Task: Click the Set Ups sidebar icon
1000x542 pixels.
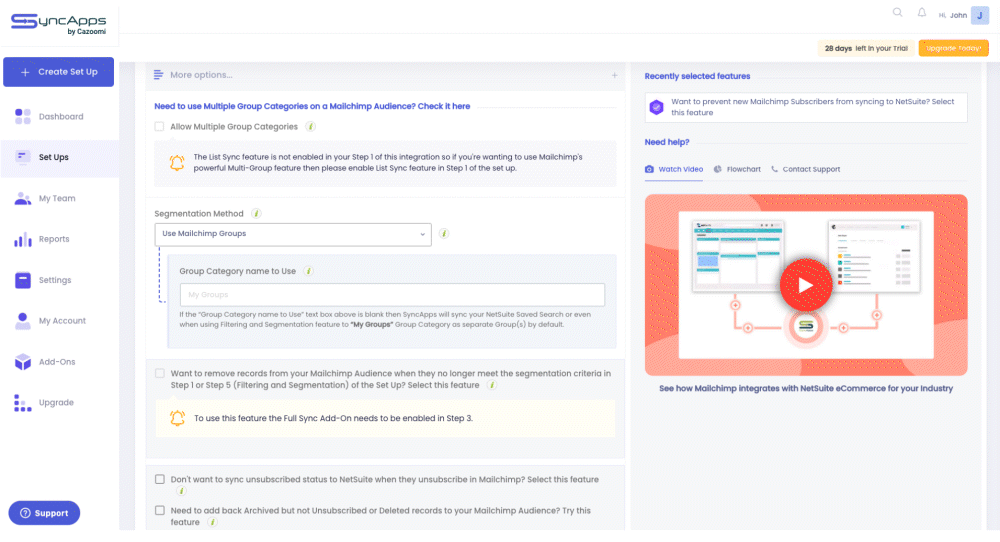Action: [x=23, y=157]
